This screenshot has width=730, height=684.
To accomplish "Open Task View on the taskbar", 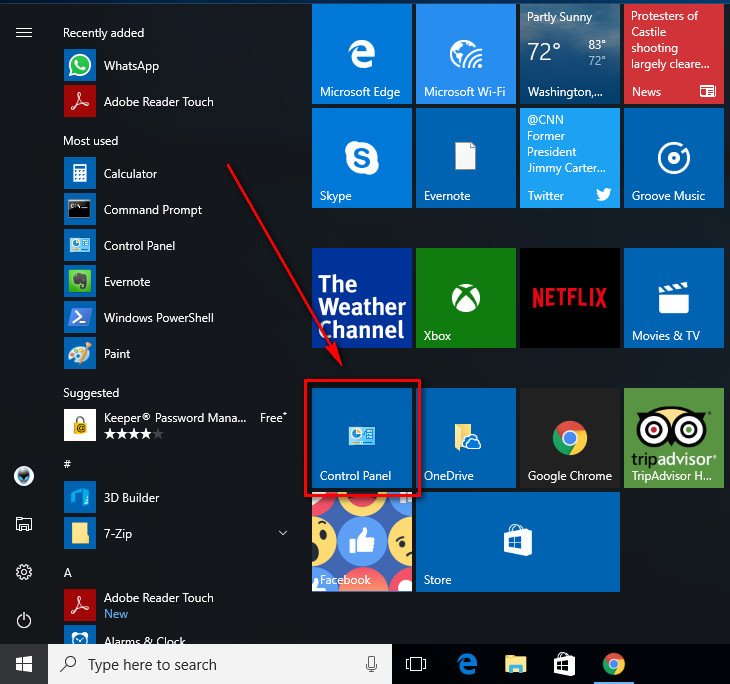I will [x=416, y=664].
